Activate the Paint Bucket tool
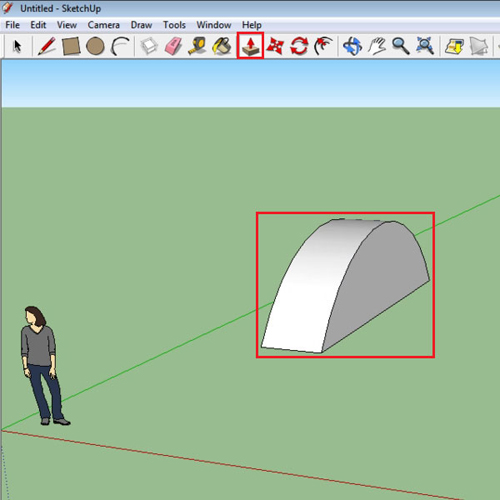The height and width of the screenshot is (500, 500). coord(222,46)
